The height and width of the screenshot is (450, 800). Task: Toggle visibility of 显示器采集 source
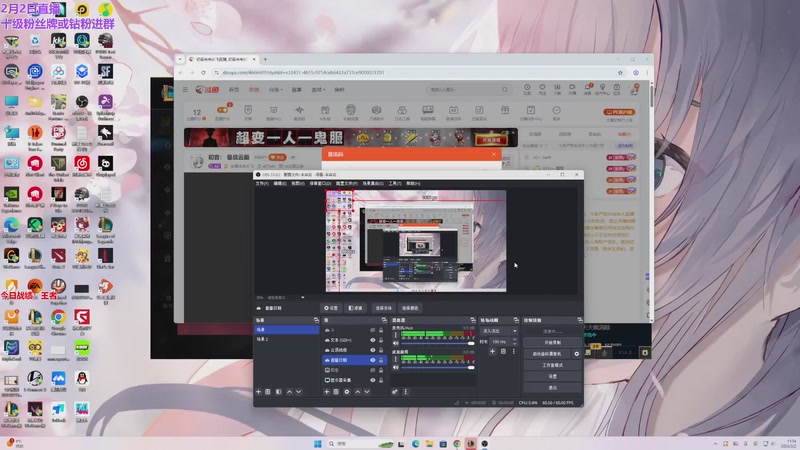(372, 380)
